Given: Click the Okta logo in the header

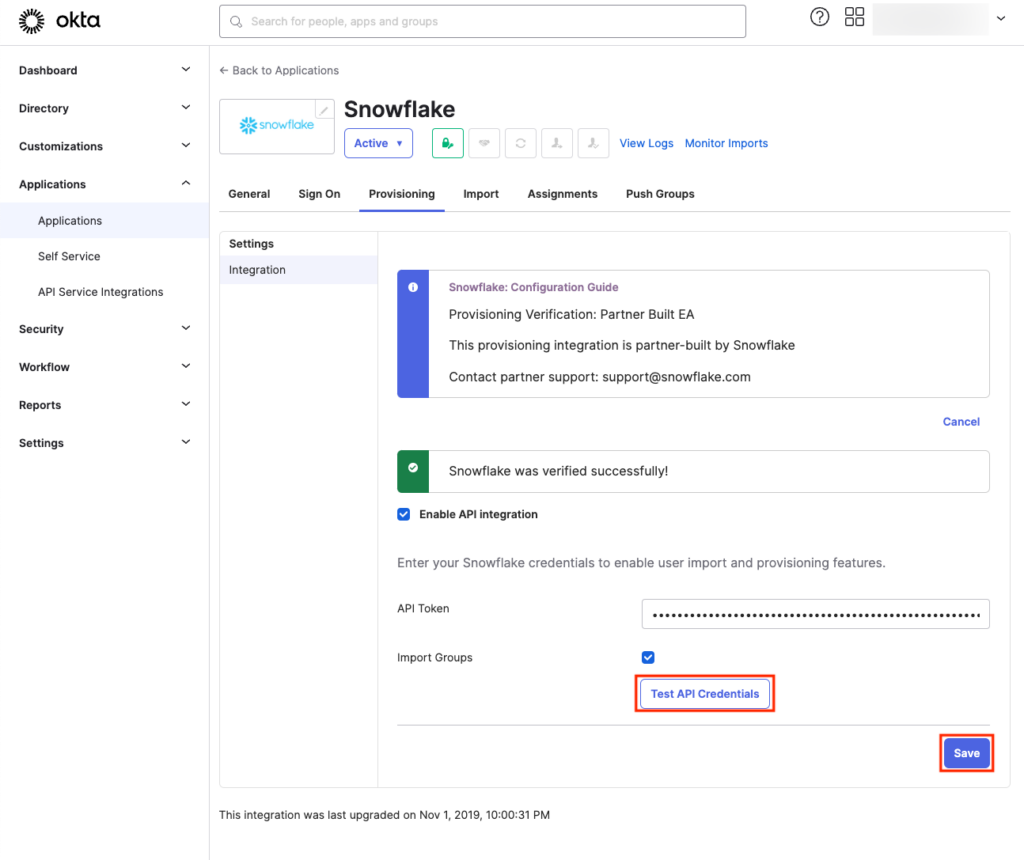Looking at the screenshot, I should pyautogui.click(x=60, y=21).
